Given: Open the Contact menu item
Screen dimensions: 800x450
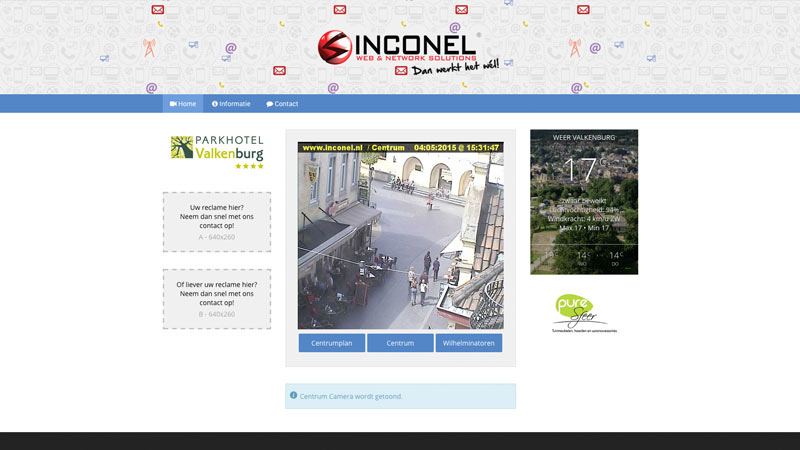Looking at the screenshot, I should coord(282,104).
